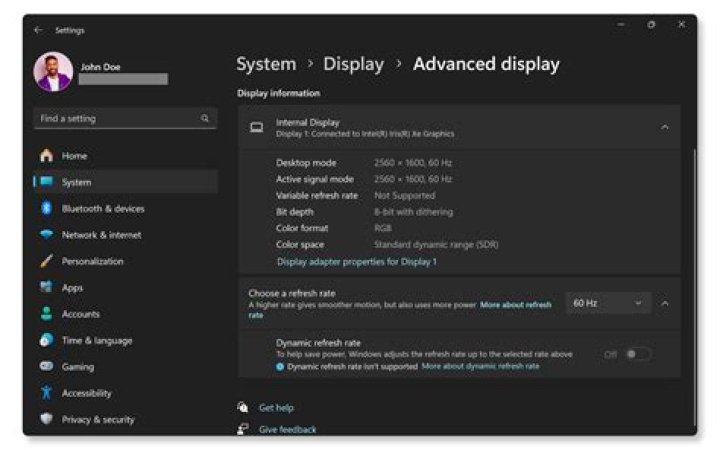Click the Bit depth 8-bit with dithering value

(x=413, y=212)
